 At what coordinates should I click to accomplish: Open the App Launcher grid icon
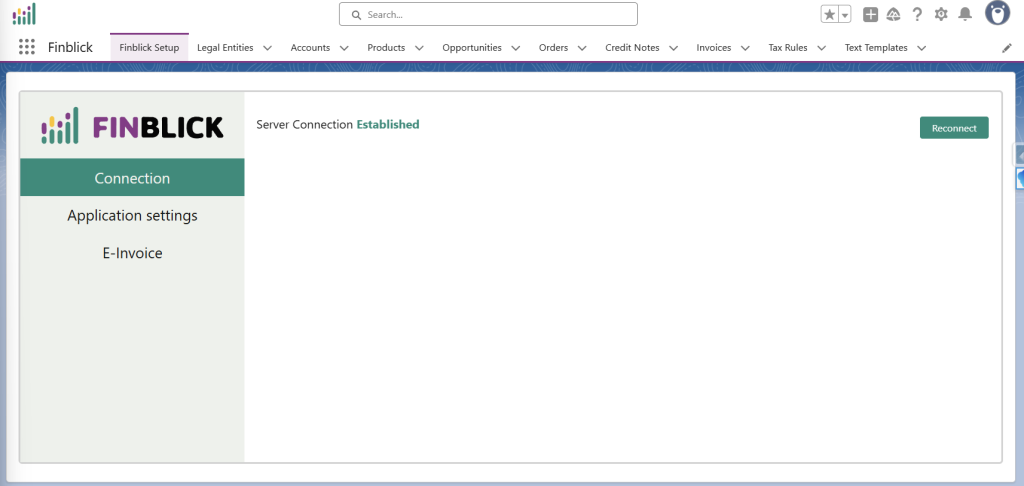click(x=27, y=47)
